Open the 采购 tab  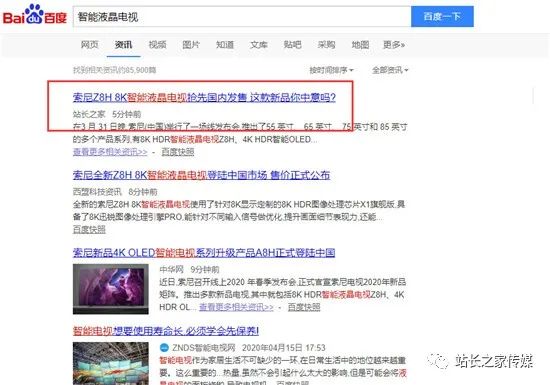coord(326,45)
